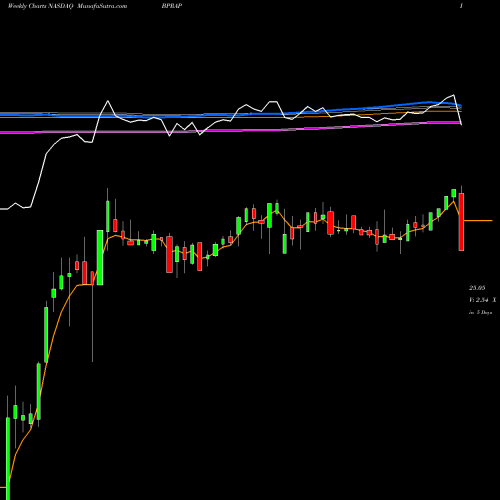
Task: Click the "Weekly Charts NASDAQ" header text
Action: pyautogui.click(x=40, y=6)
